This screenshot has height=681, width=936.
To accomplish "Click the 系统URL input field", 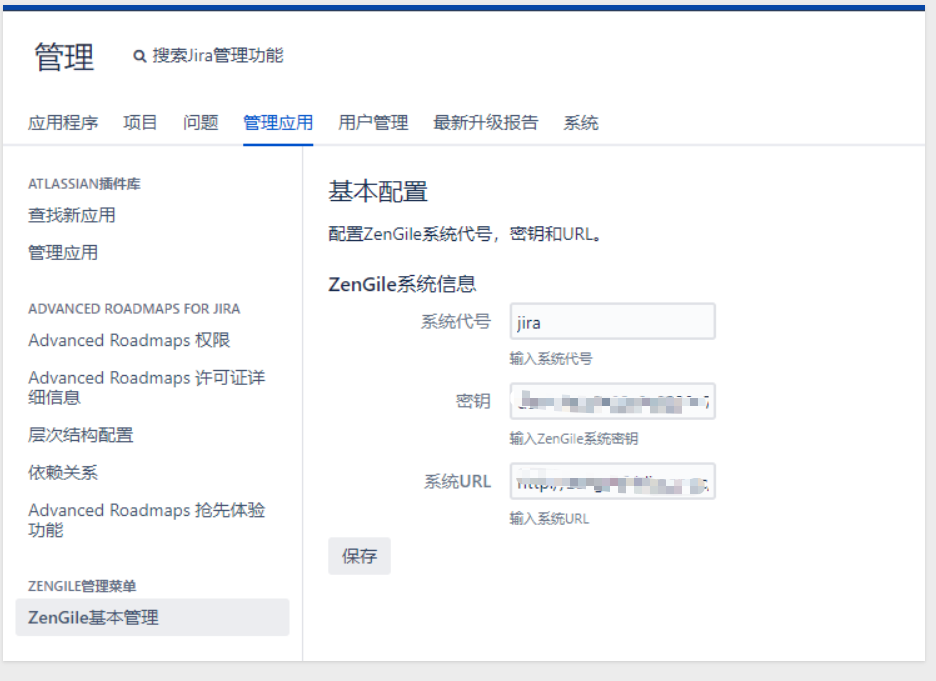I will (x=612, y=481).
